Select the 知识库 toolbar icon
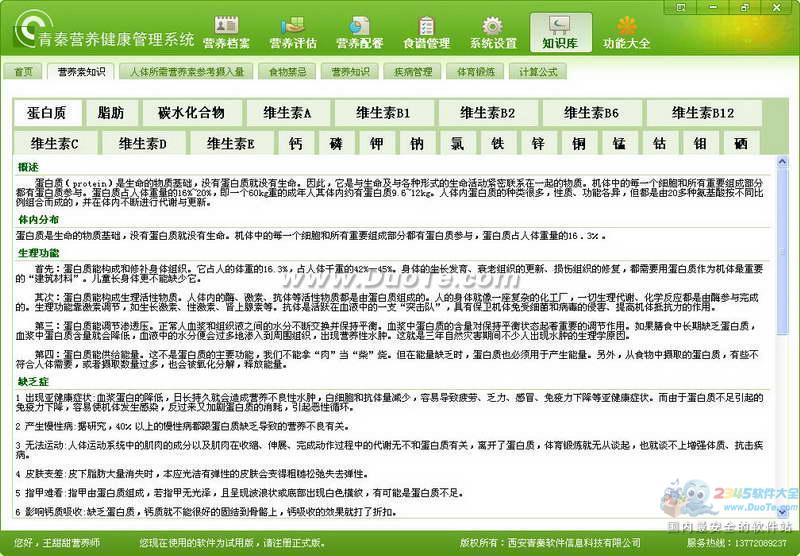Viewport: 800px width, 556px height. pos(561,33)
